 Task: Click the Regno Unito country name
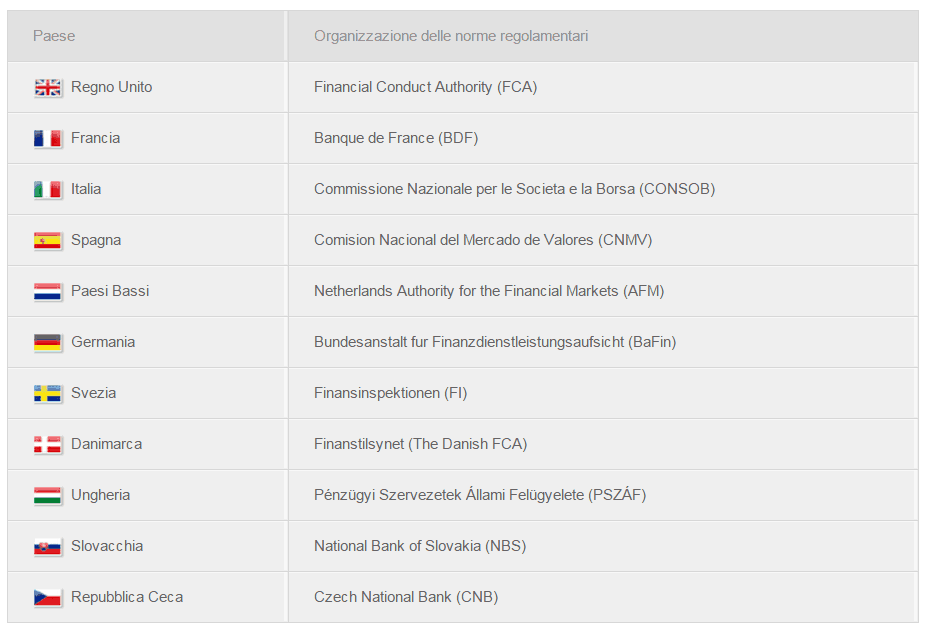[x=111, y=87]
